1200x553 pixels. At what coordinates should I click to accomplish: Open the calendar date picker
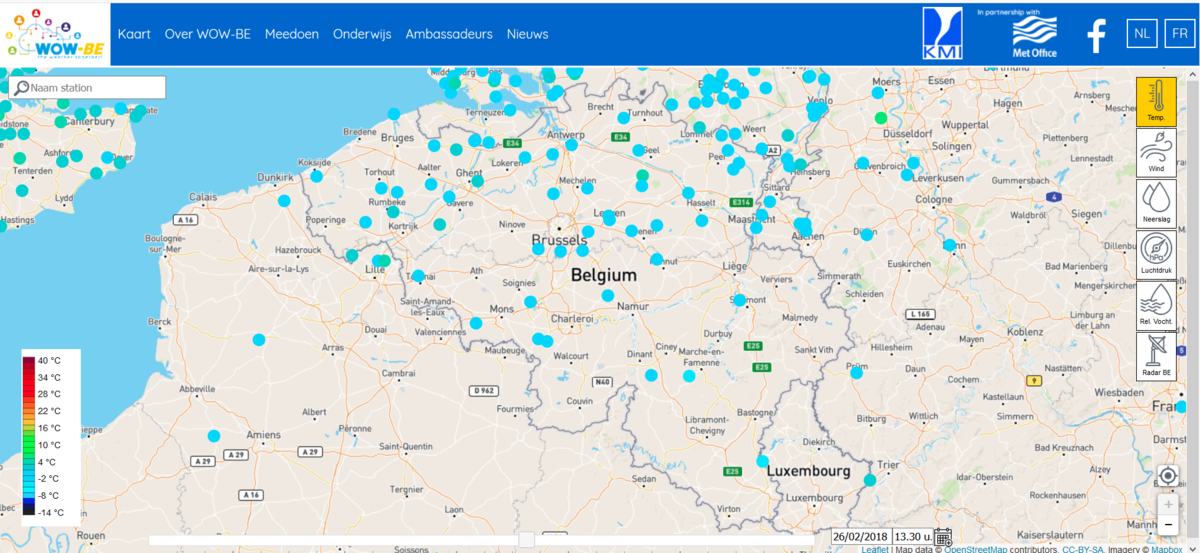tap(943, 538)
